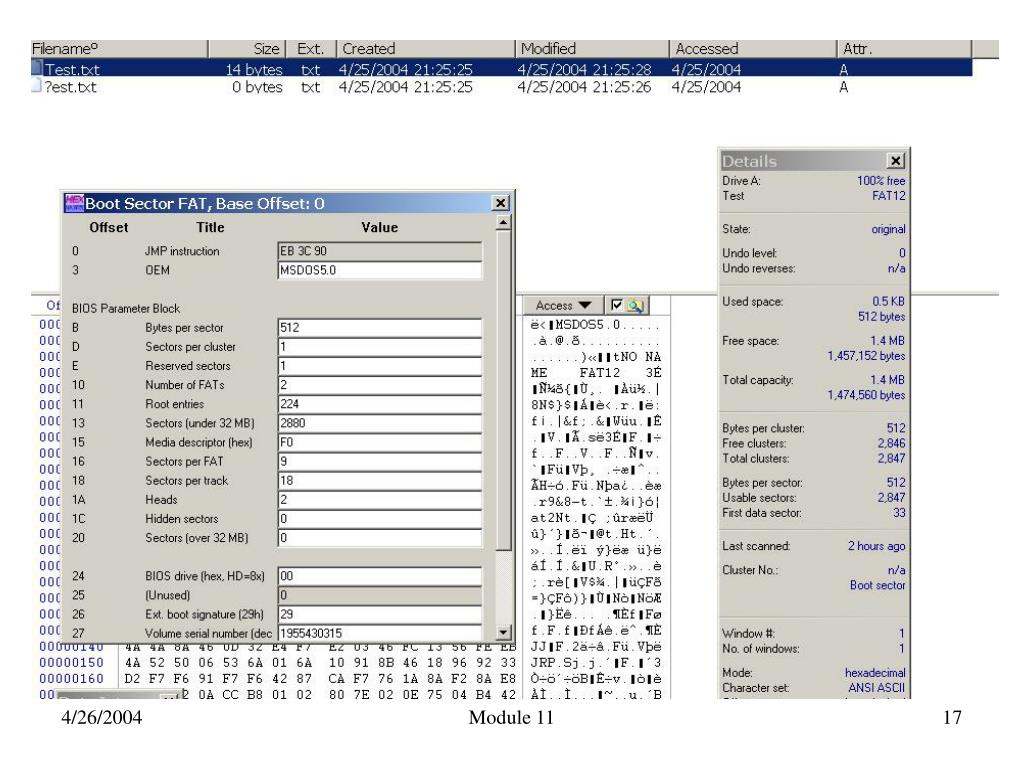Screen dimensions: 1024x768
Task: Click used space value '0.5 KB'
Action: tap(888, 301)
